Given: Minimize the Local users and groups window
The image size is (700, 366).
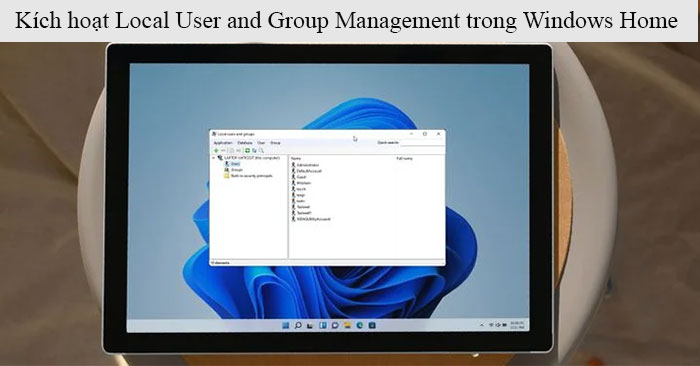Looking at the screenshot, I should [x=411, y=134].
